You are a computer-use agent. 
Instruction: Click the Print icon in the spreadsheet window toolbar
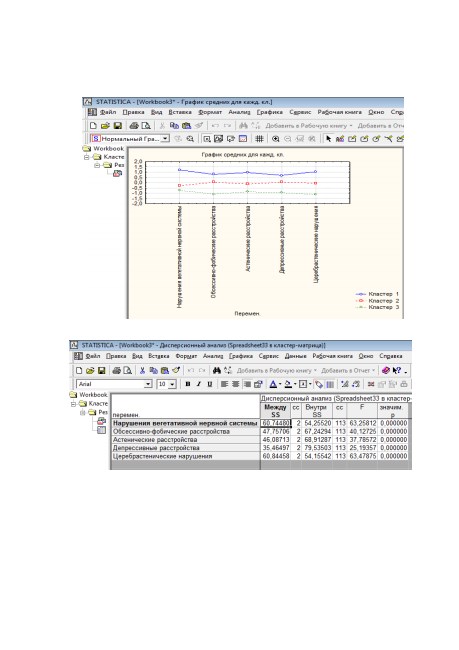[x=117, y=370]
